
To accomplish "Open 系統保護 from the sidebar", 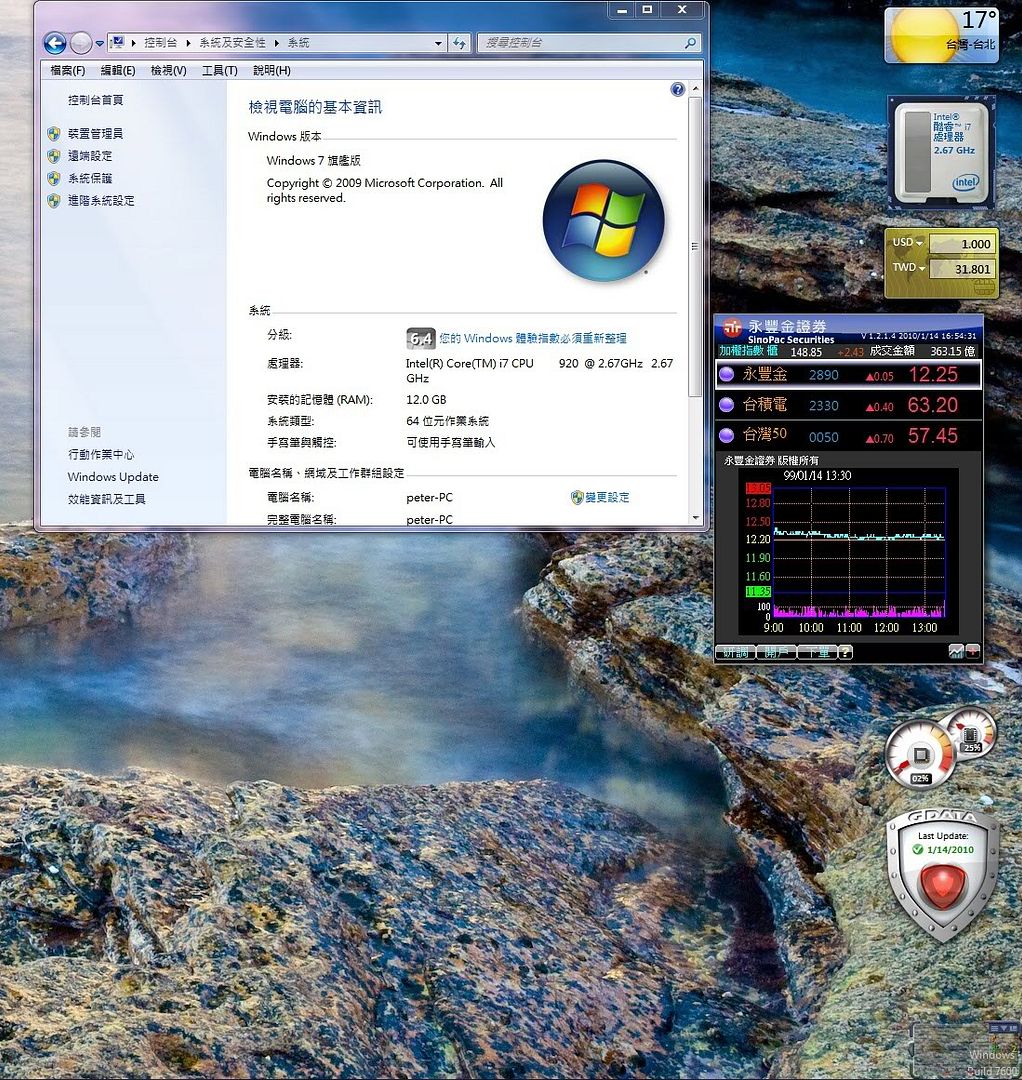I will coord(90,178).
